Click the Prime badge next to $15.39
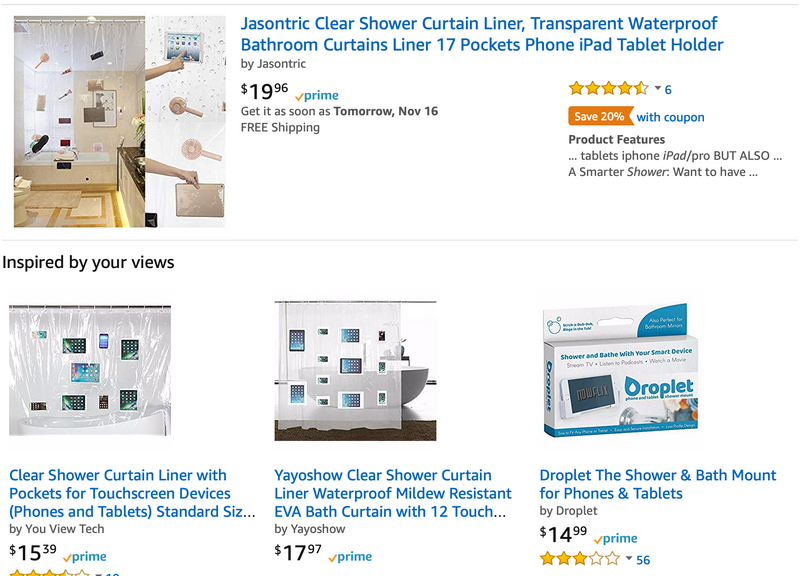 pos(84,557)
